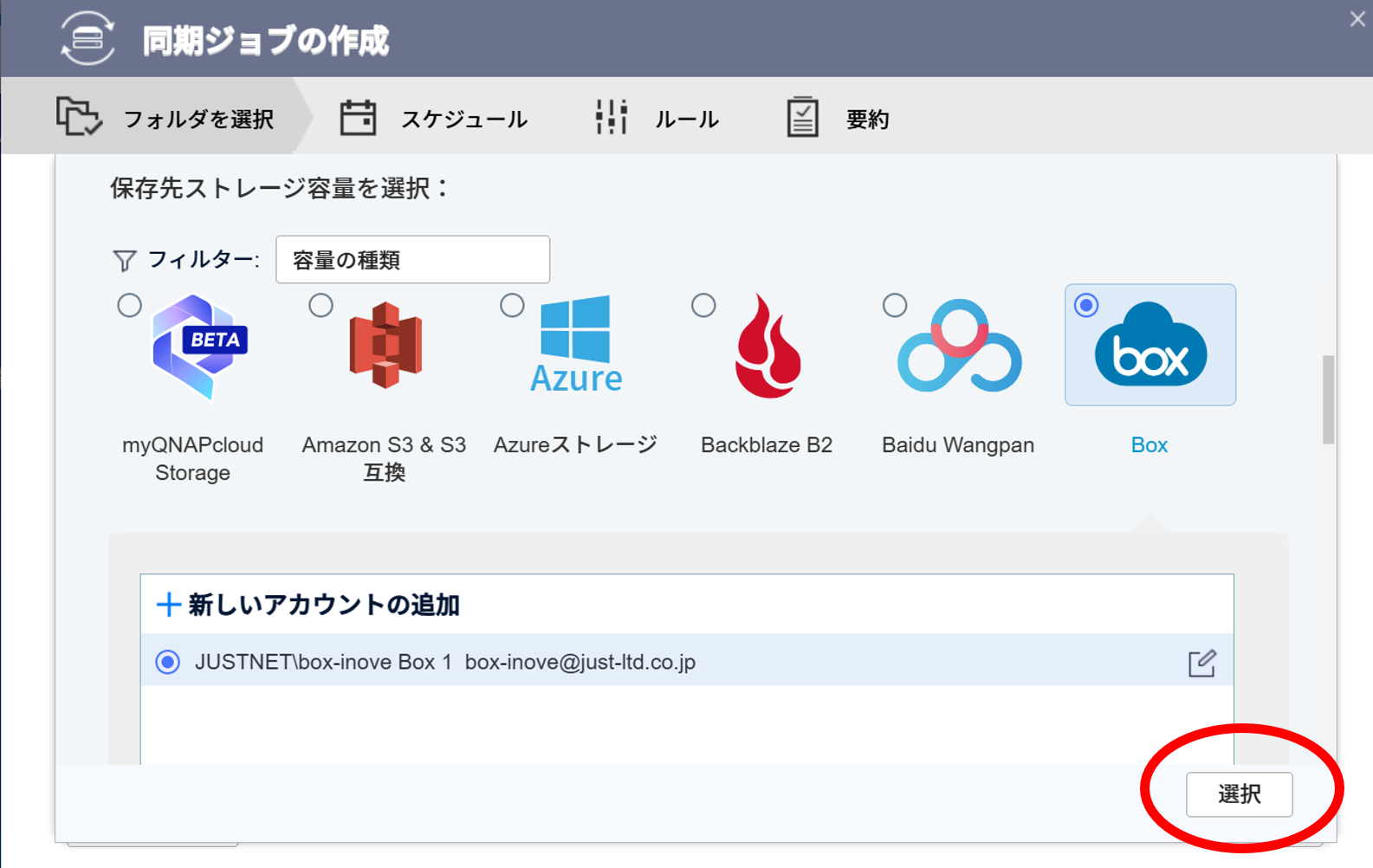Select the Backblaze B2 radio button
1373x868 pixels.
point(704,305)
